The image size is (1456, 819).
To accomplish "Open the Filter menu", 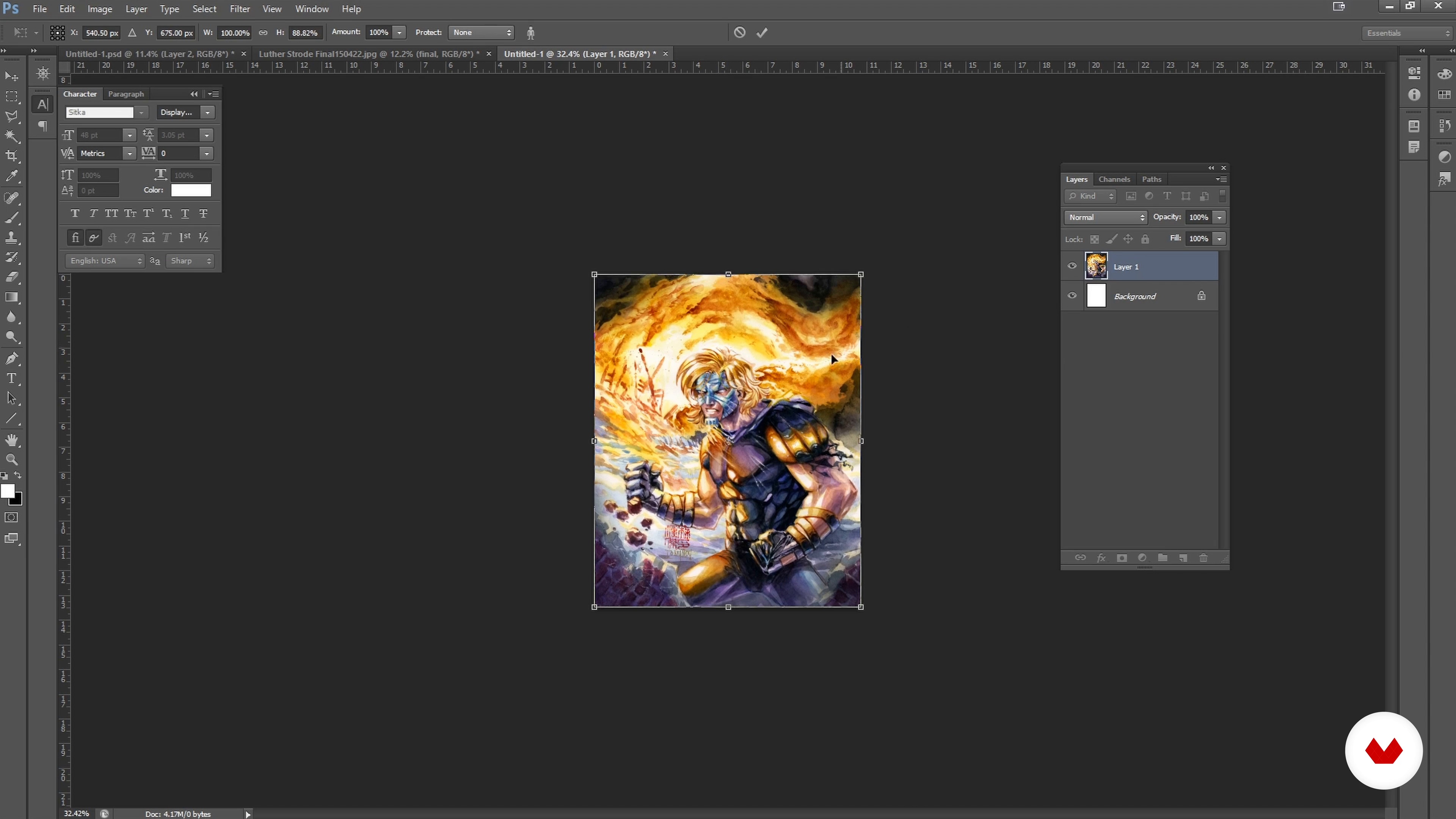I will [x=240, y=9].
